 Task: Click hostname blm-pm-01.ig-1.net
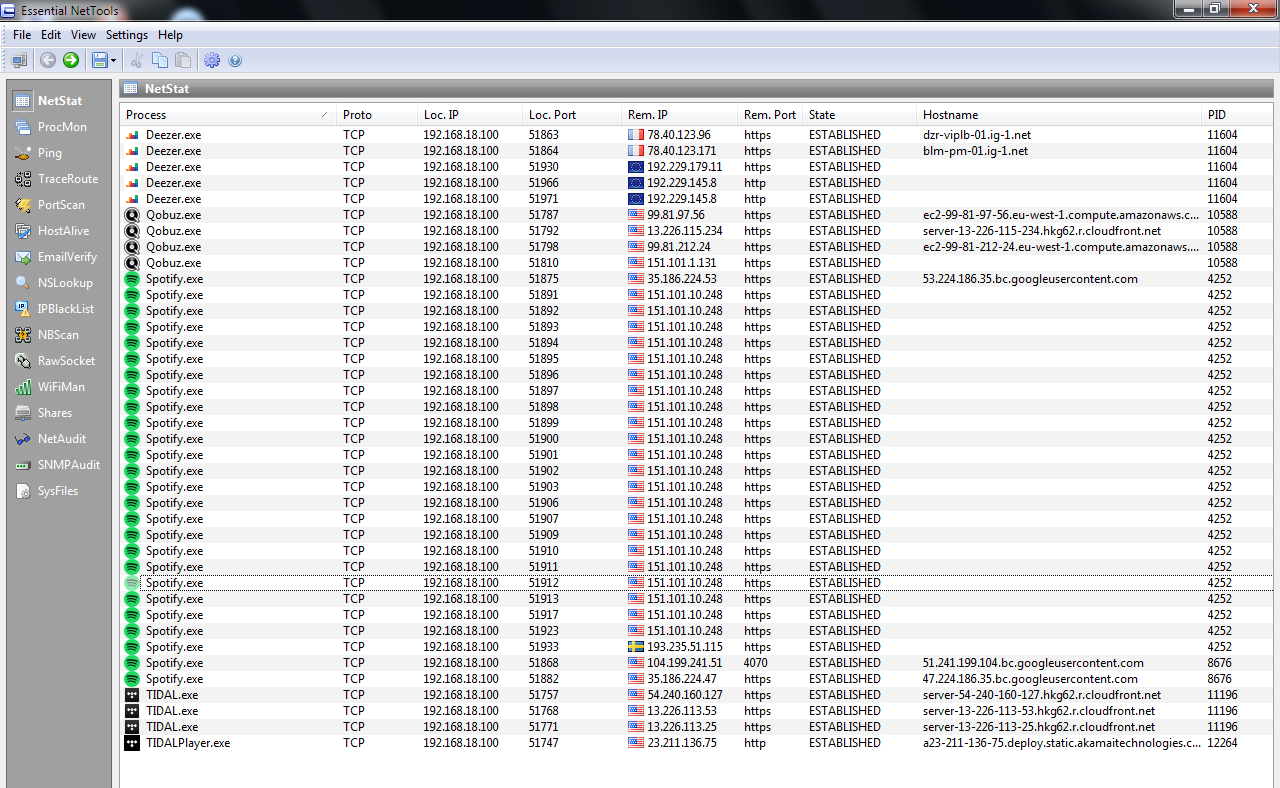pyautogui.click(x=975, y=151)
